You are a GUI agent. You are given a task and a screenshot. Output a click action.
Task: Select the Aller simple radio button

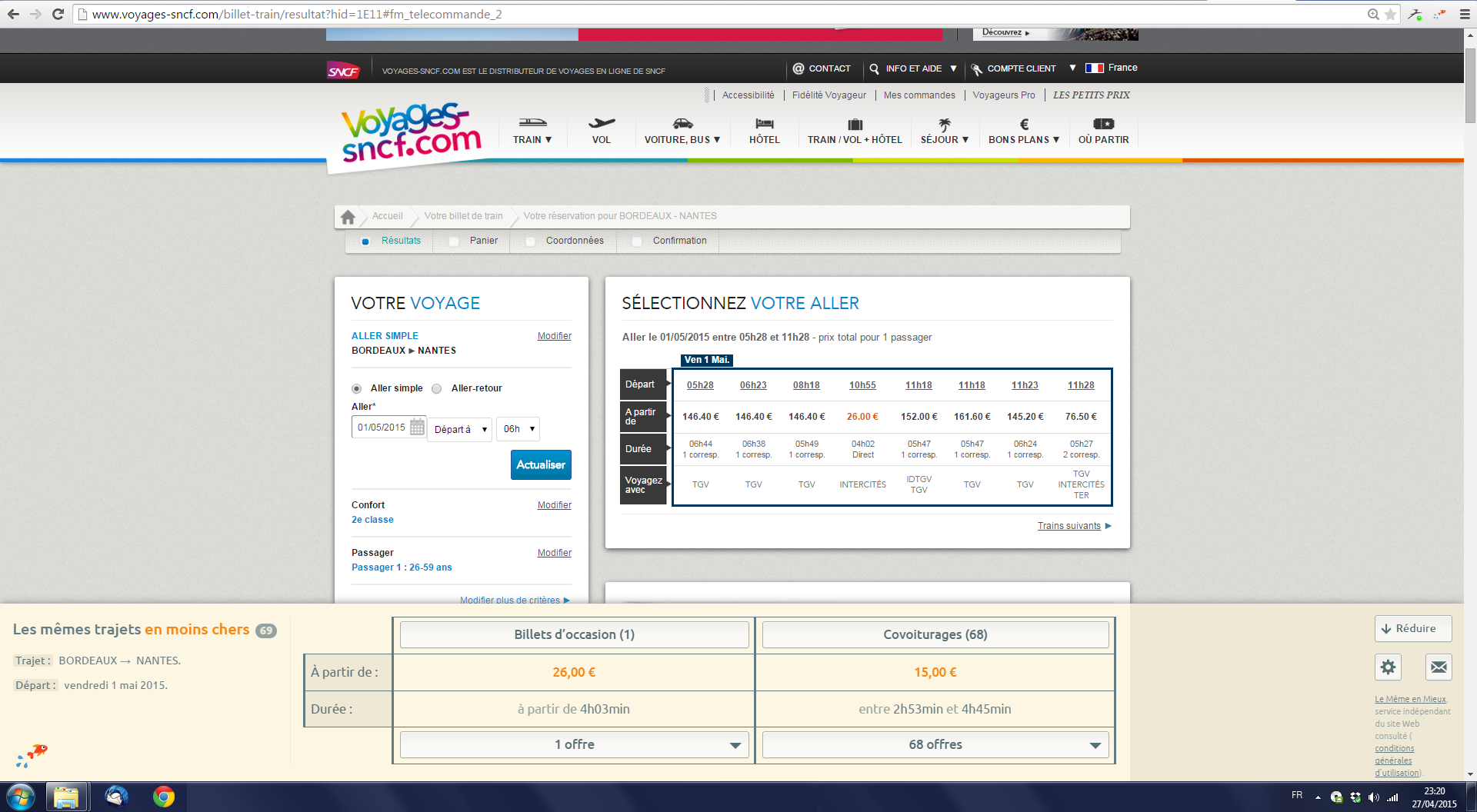(356, 388)
